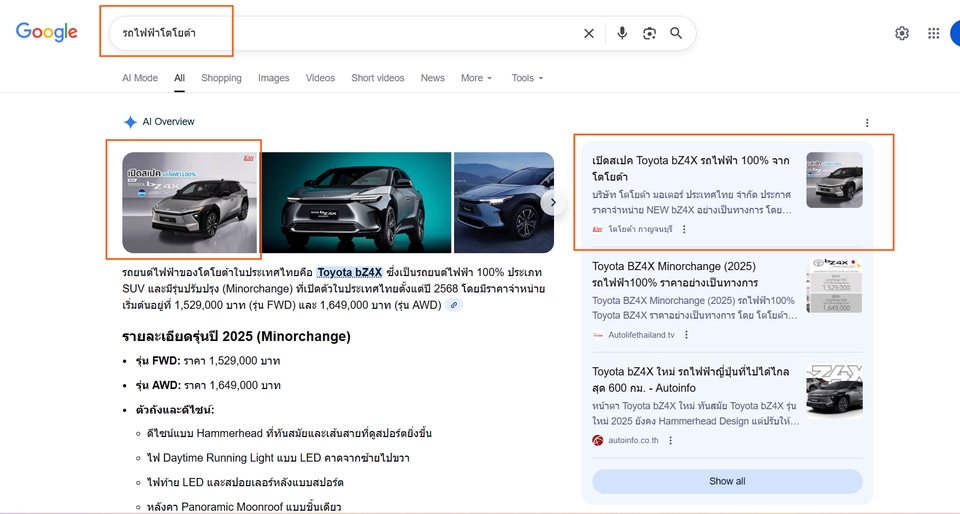
Task: Switch to the AI Mode tab
Action: (140, 78)
